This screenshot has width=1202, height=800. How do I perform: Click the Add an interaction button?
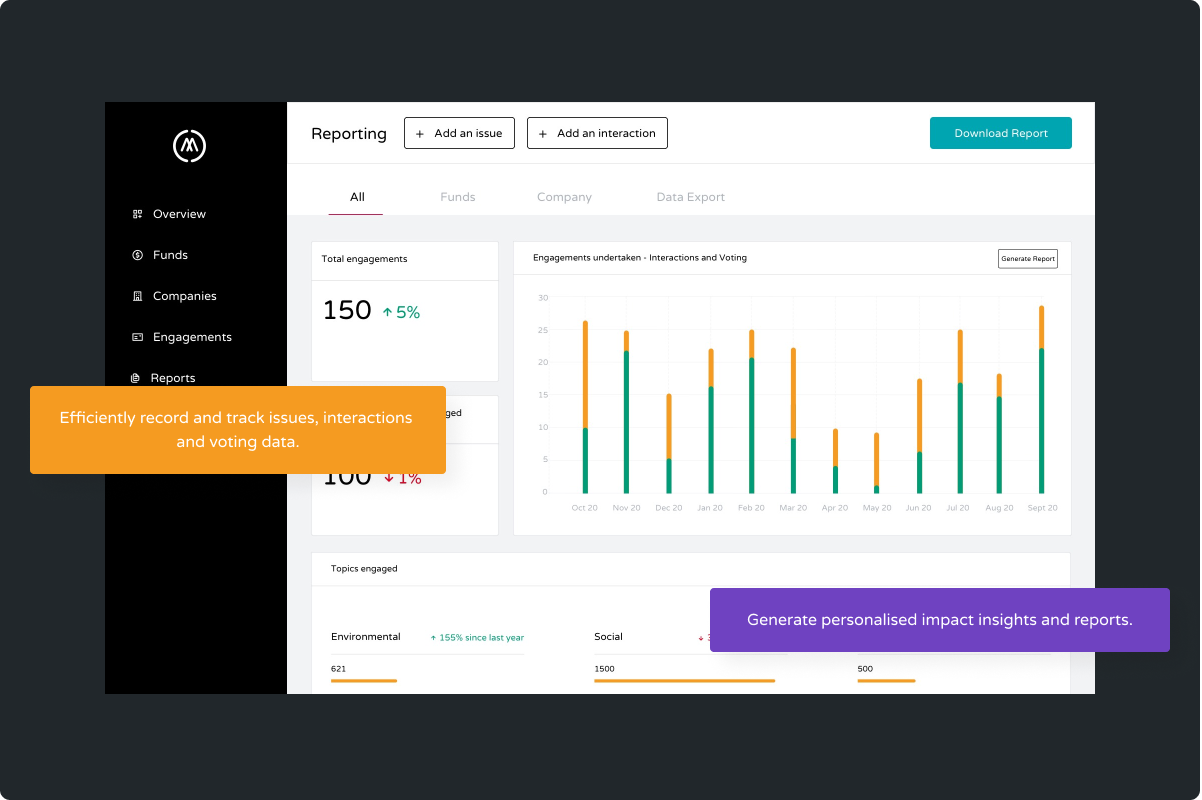tap(597, 133)
